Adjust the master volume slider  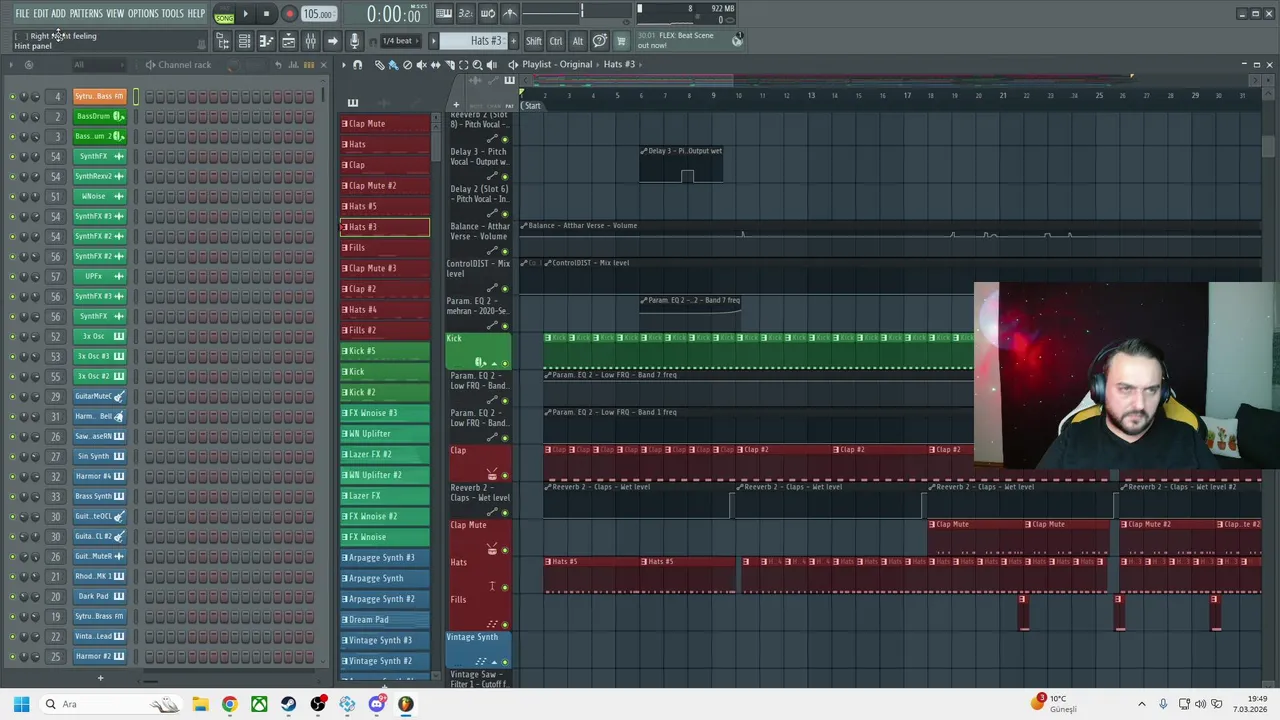pyautogui.click(x=552, y=14)
